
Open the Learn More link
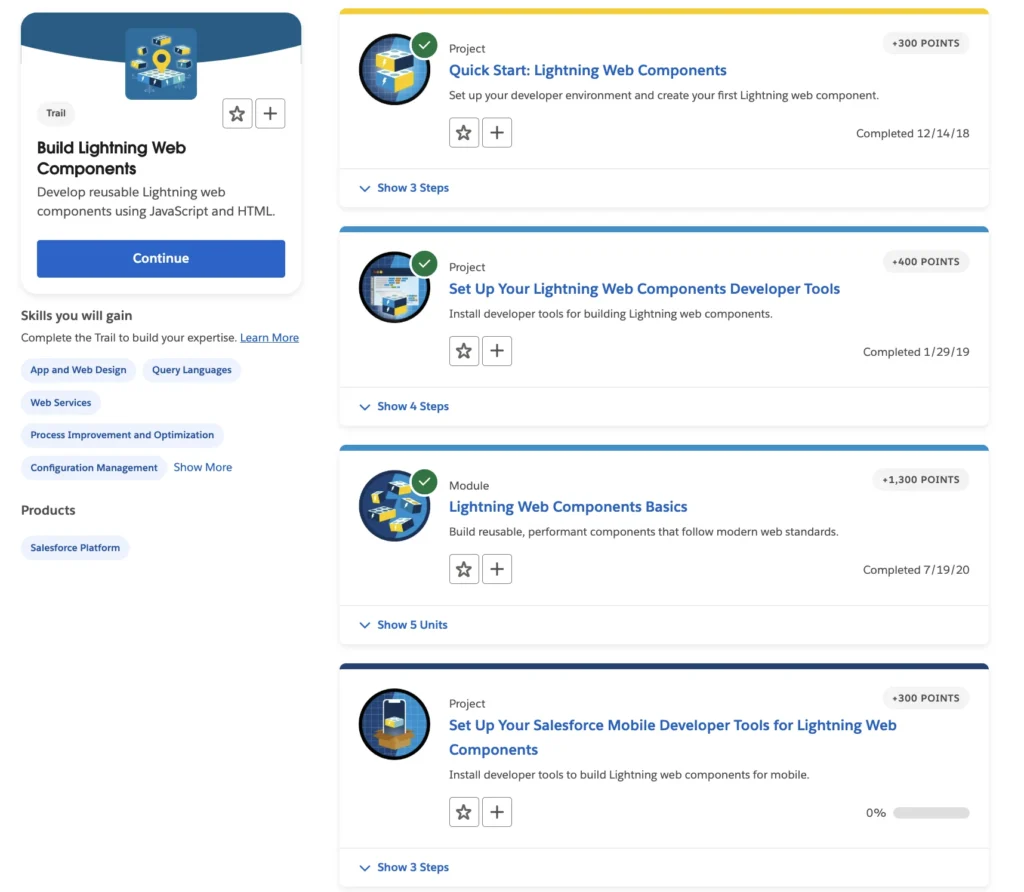click(269, 338)
